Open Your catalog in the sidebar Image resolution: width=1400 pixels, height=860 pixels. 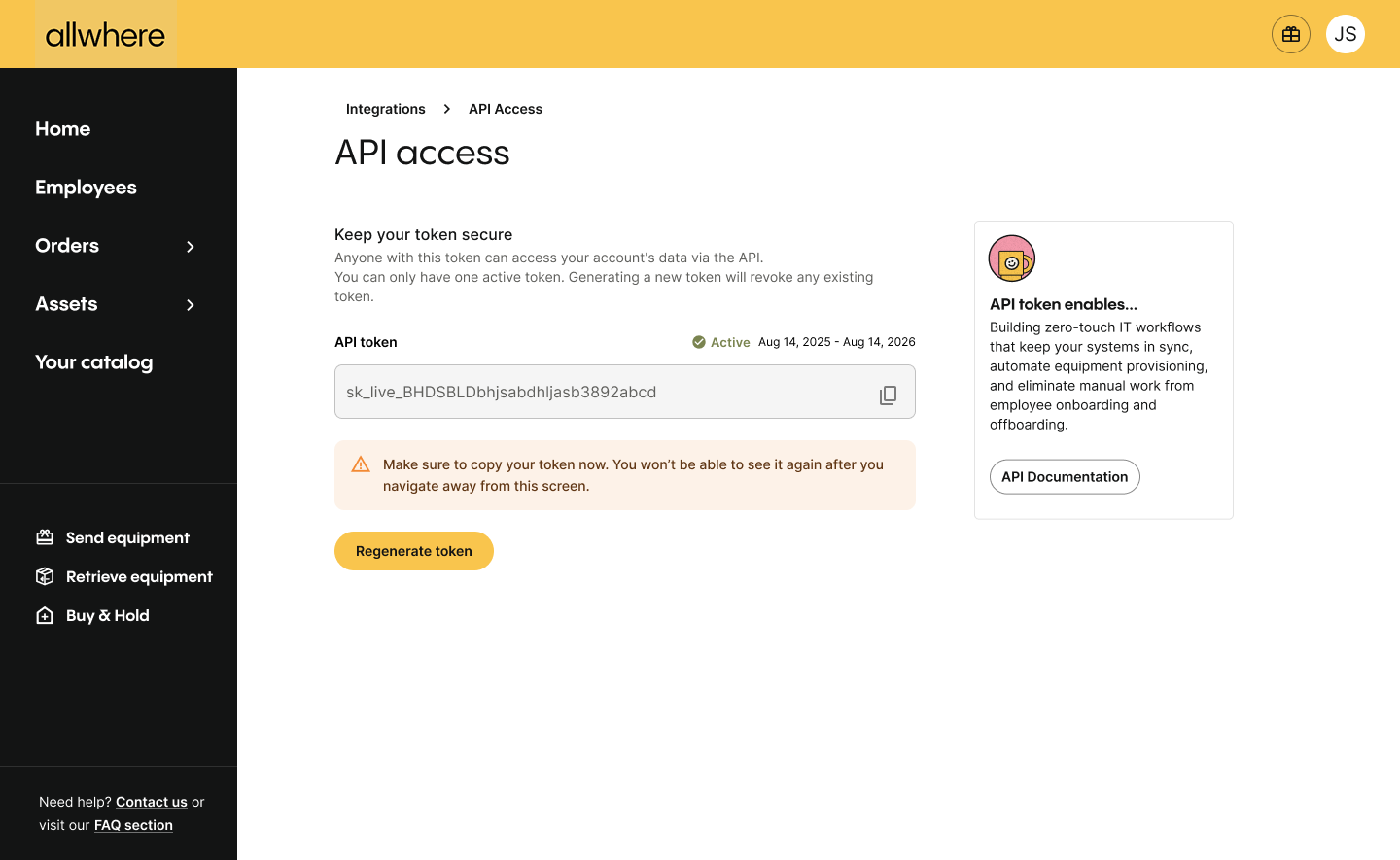point(94,362)
